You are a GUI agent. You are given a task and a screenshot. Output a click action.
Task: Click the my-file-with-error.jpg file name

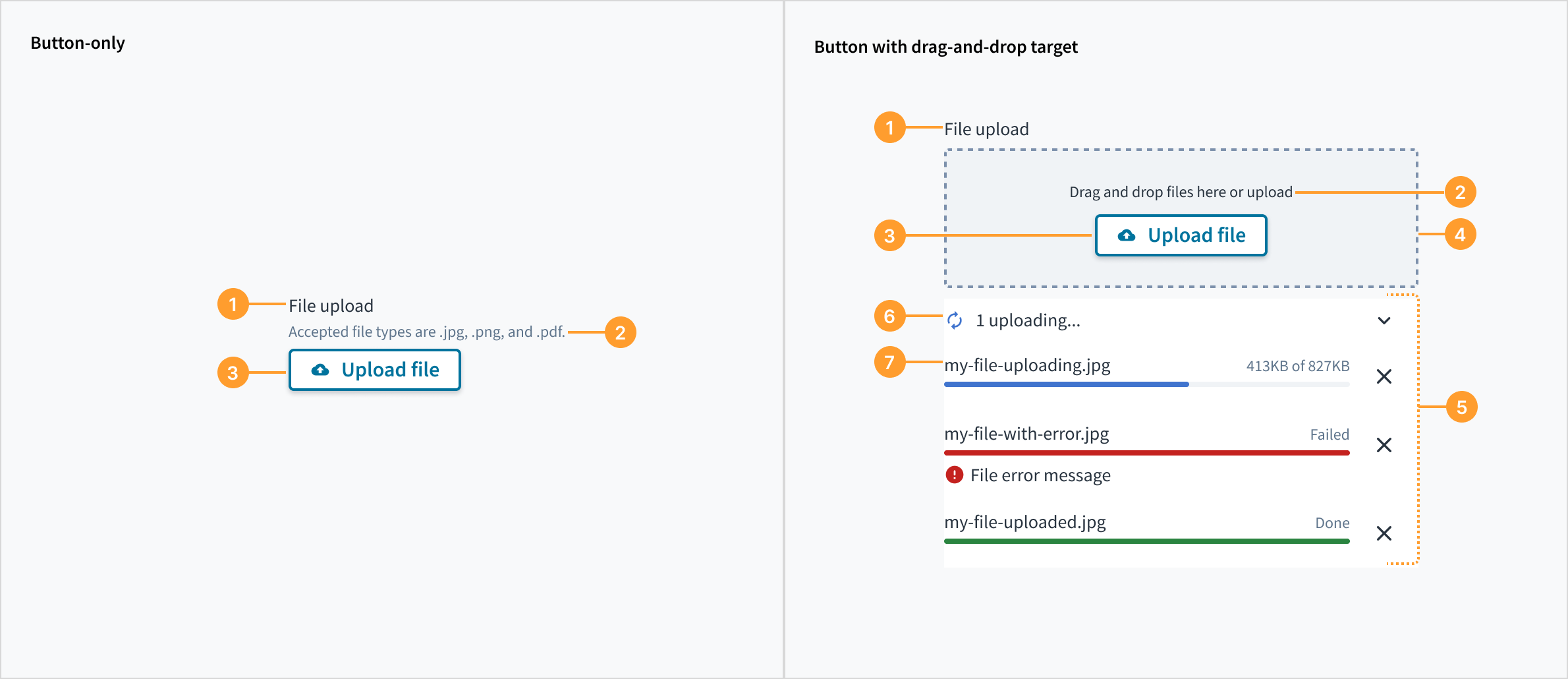click(1026, 434)
